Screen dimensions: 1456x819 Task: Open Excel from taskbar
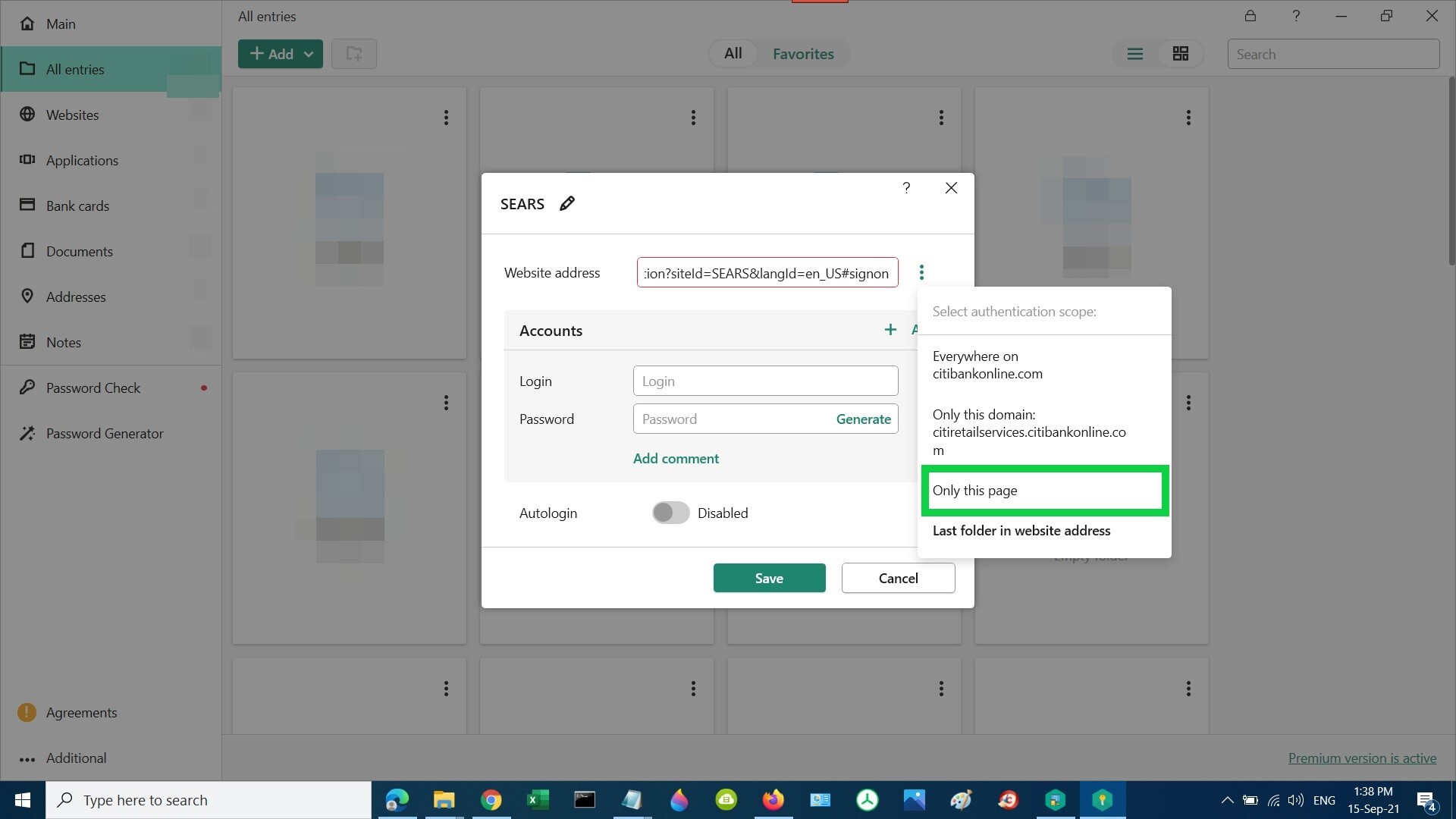coord(538,800)
